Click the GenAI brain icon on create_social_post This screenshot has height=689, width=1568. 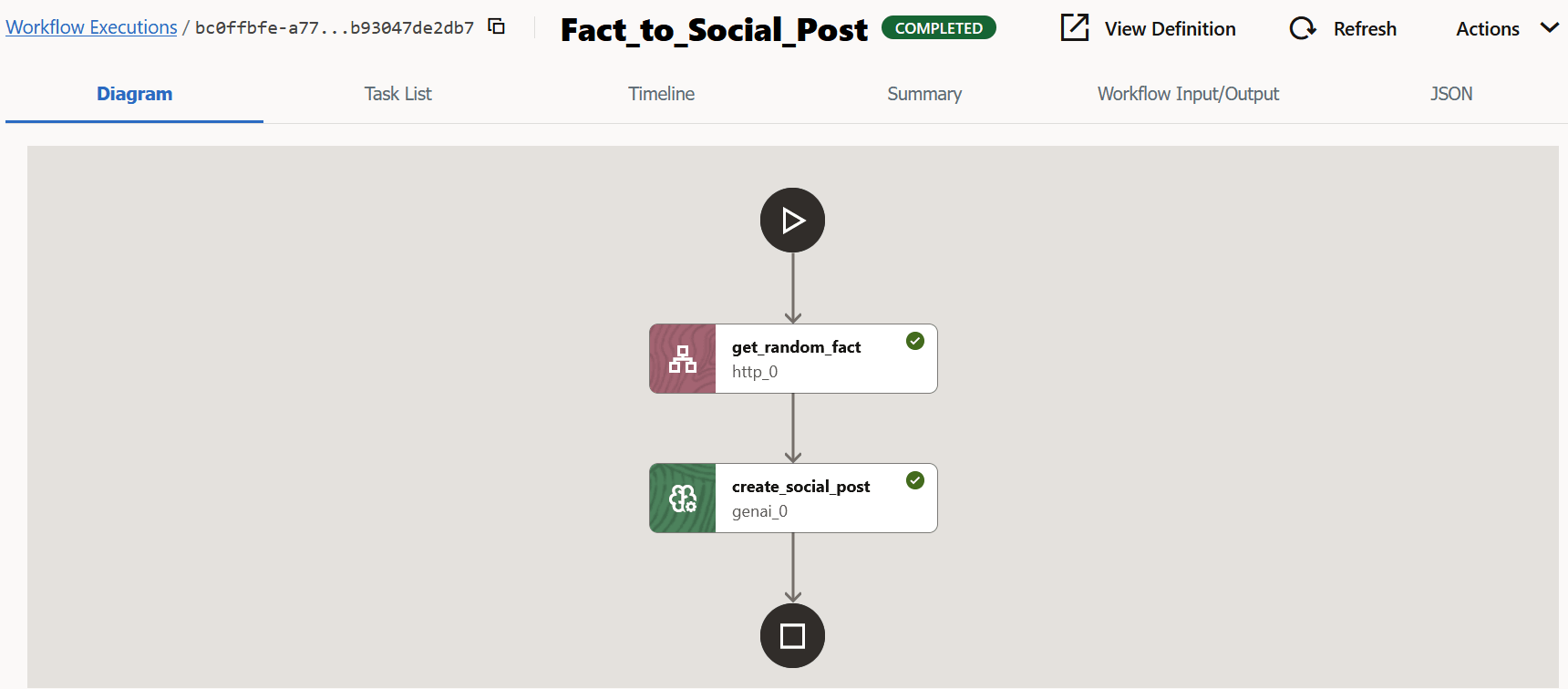683,499
